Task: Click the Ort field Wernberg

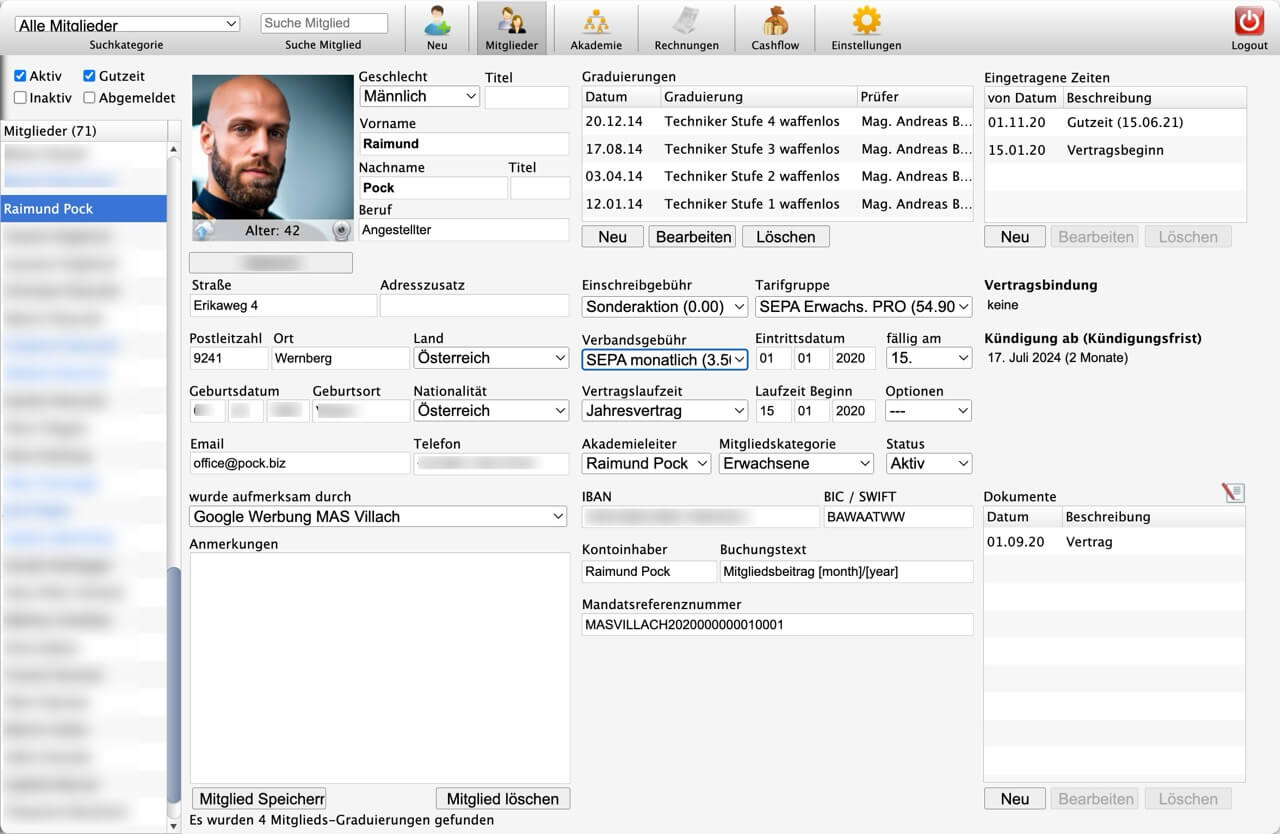Action: (340, 358)
